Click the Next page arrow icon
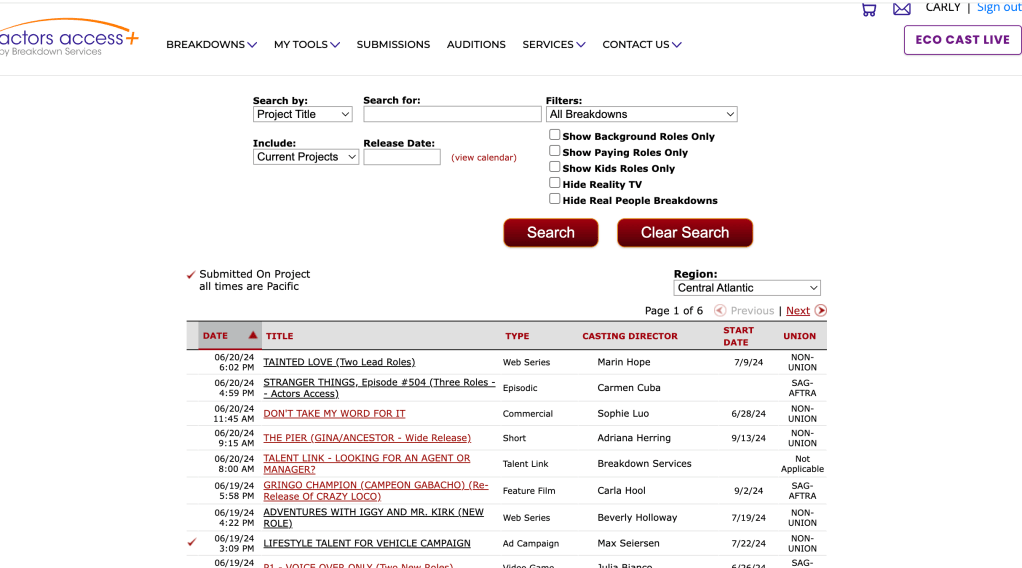The height and width of the screenshot is (568, 1022). click(x=821, y=311)
